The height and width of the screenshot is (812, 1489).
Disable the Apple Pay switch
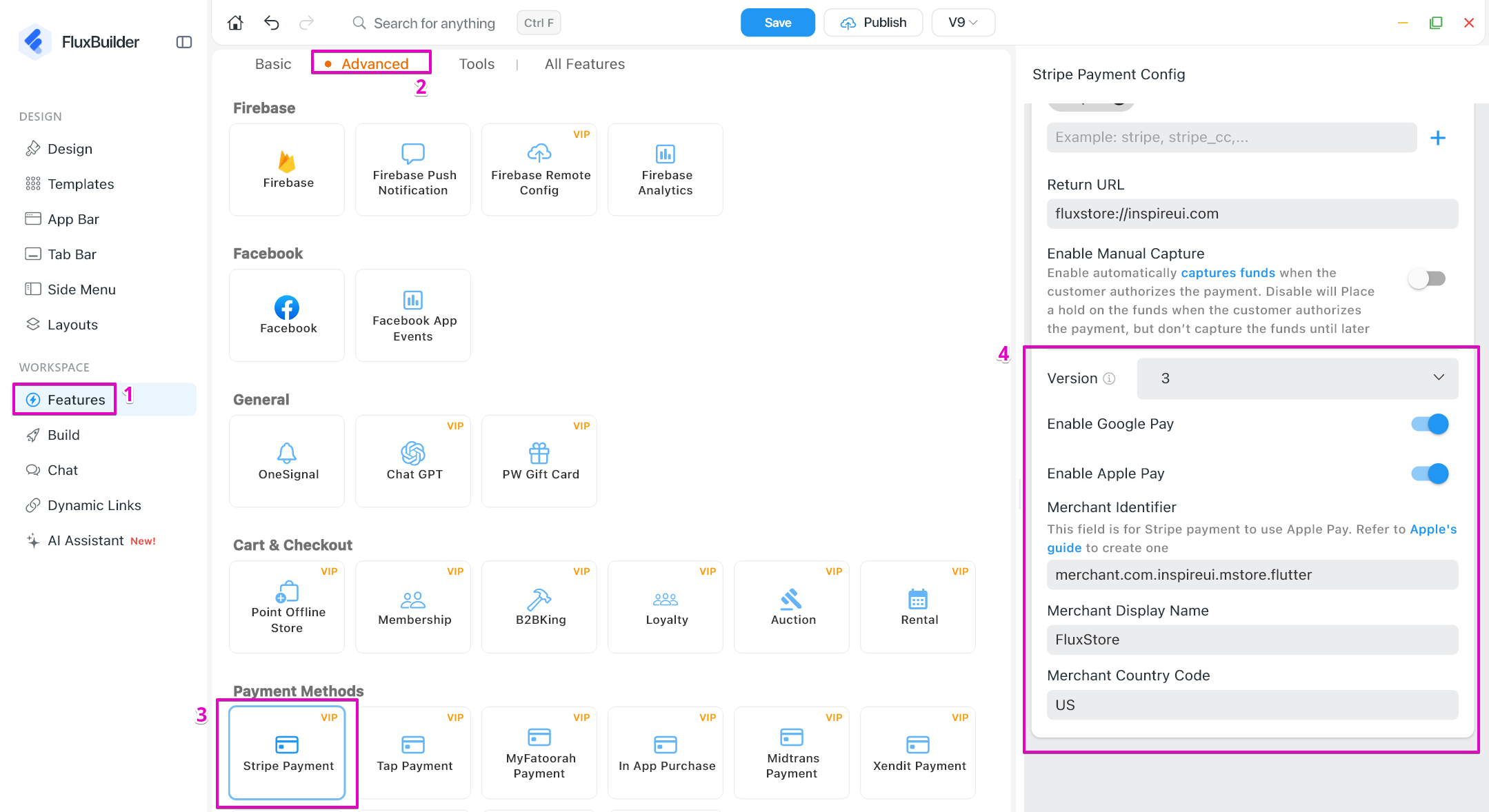pos(1430,474)
